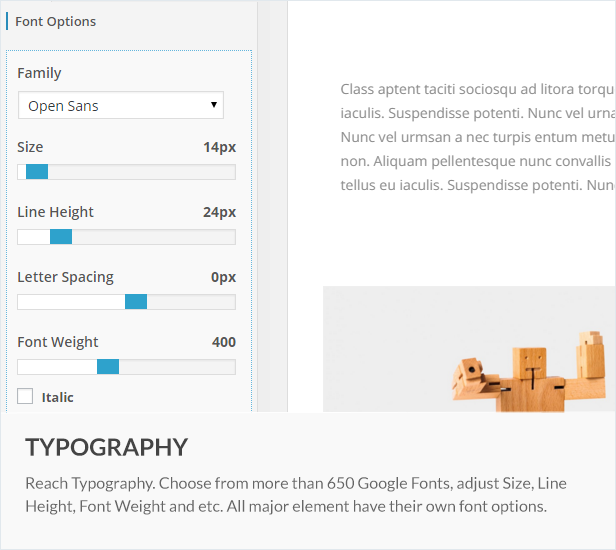616x550 pixels.
Task: Open the Family font dropdown showing Open Sans
Action: click(x=110, y=106)
